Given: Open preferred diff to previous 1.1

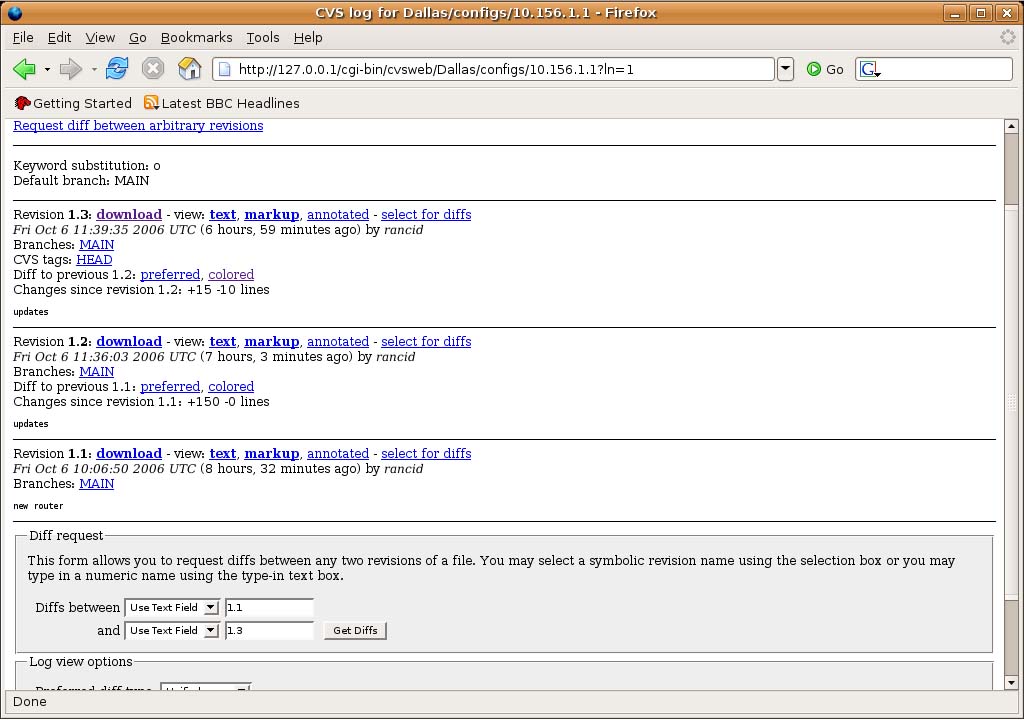Looking at the screenshot, I should (x=170, y=386).
